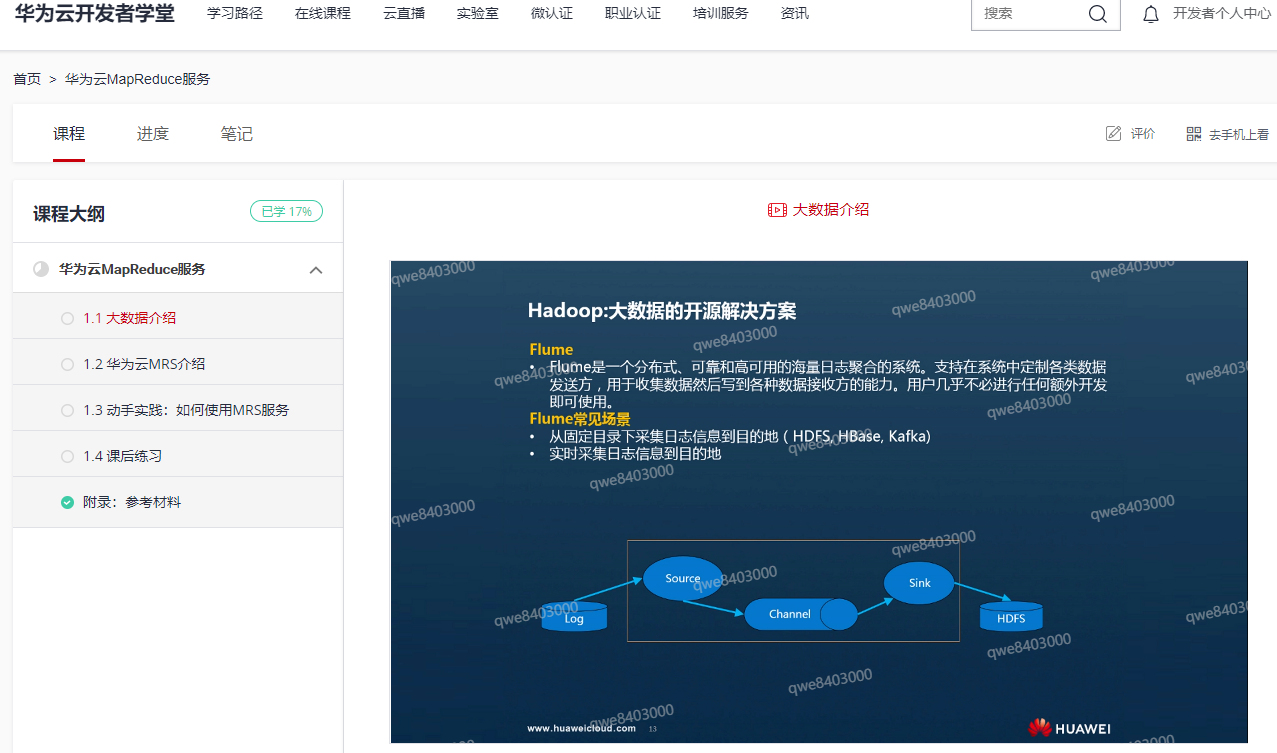
Task: Toggle the circle beside 1.2 华为云MRS介绍
Action: pos(67,364)
